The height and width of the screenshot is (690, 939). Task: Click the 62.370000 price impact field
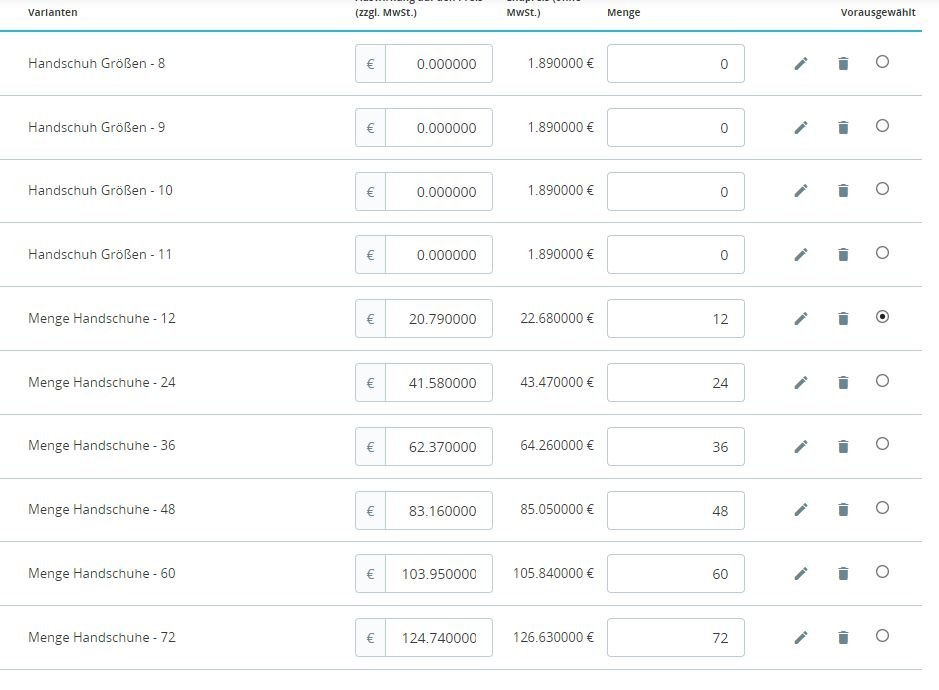(438, 447)
